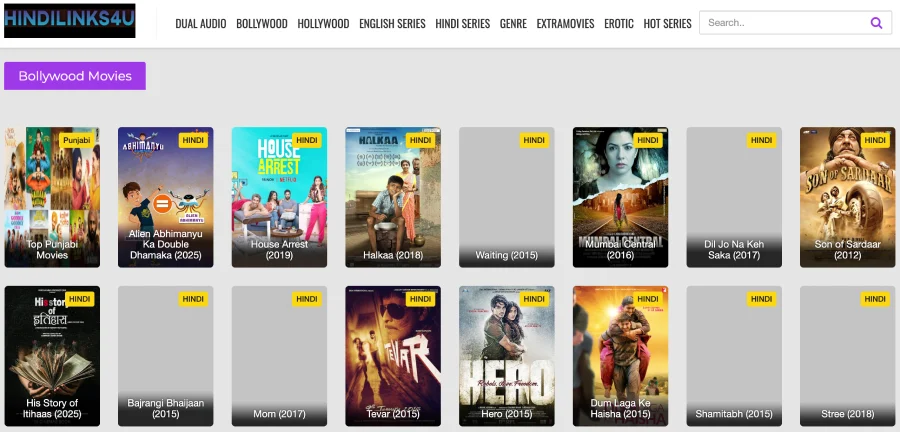
Task: Click the Shamitabh (2015) title text
Action: click(734, 414)
